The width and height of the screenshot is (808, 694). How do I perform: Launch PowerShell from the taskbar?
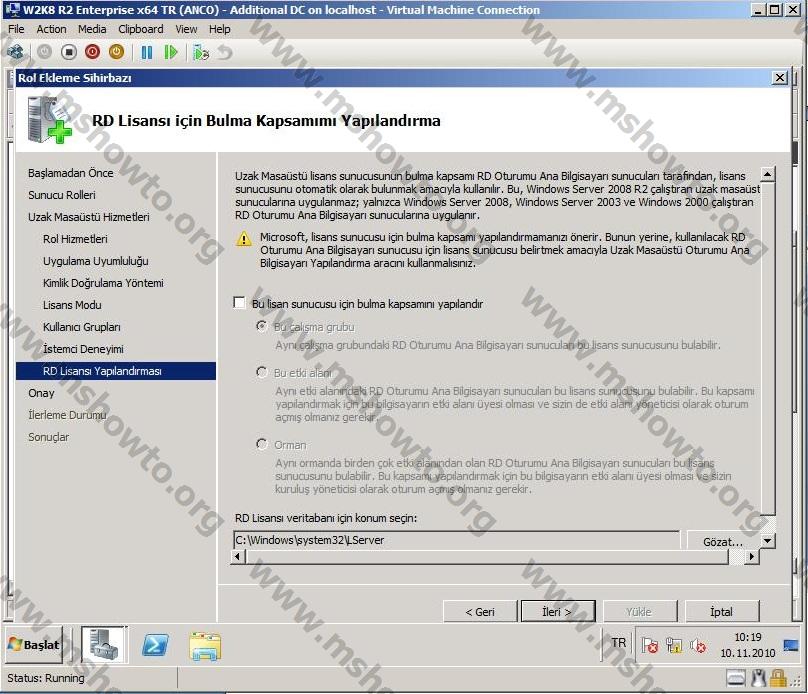click(155, 645)
